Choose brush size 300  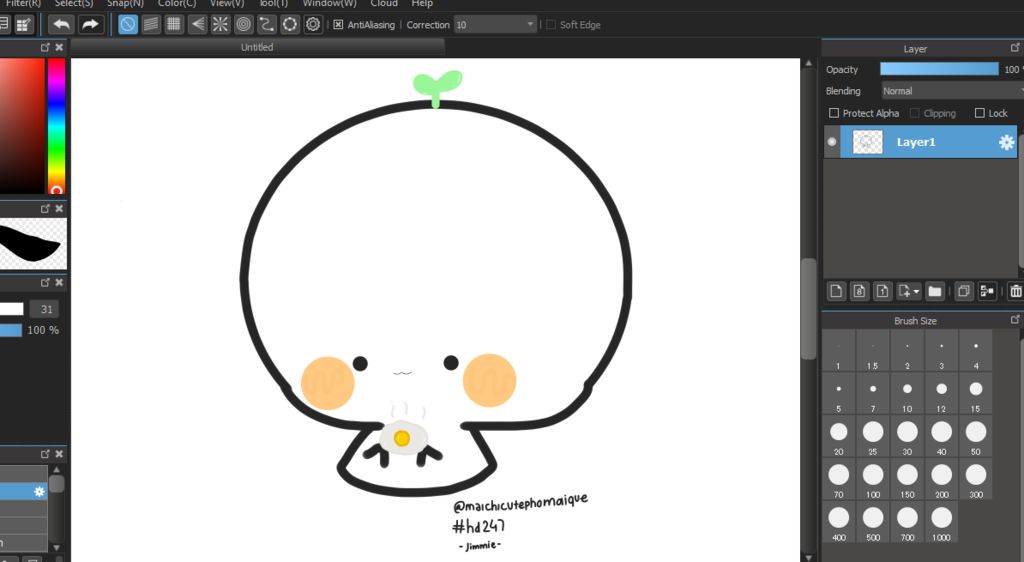(x=976, y=480)
